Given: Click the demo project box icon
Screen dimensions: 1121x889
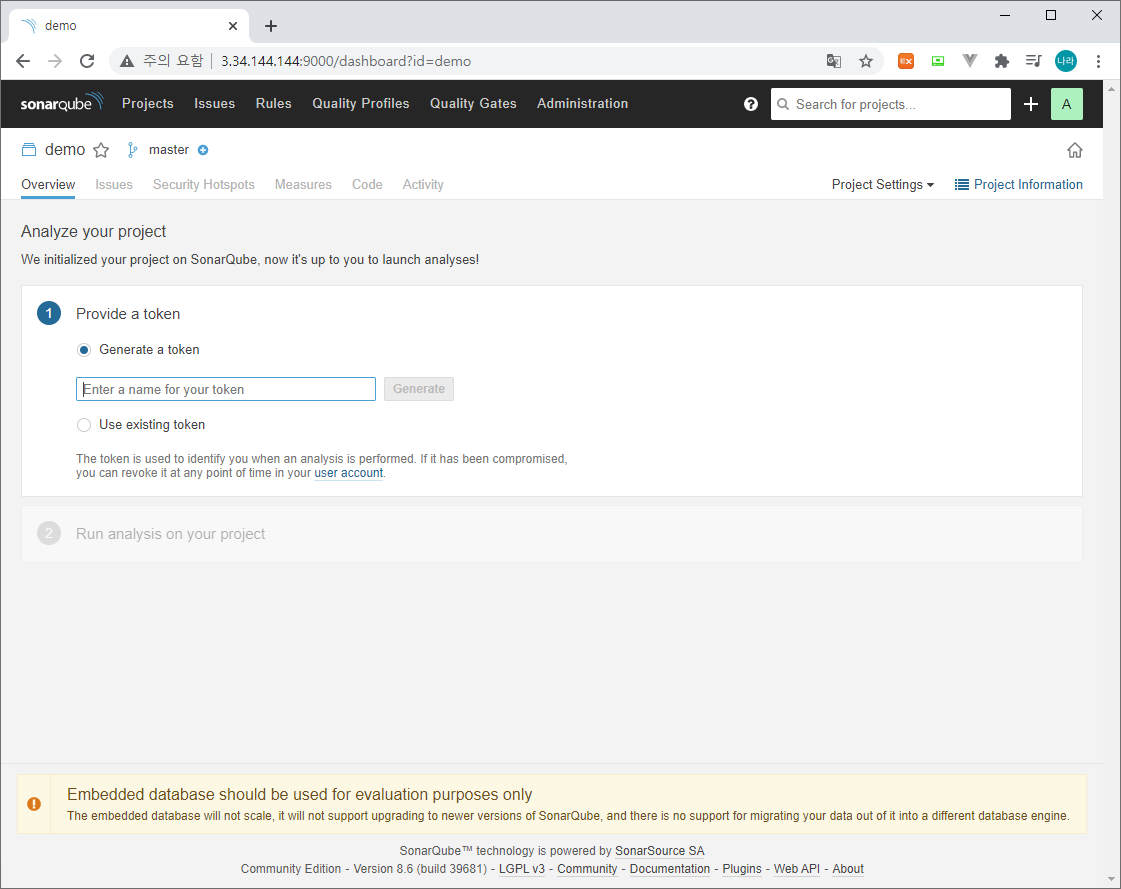Looking at the screenshot, I should pyautogui.click(x=29, y=149).
